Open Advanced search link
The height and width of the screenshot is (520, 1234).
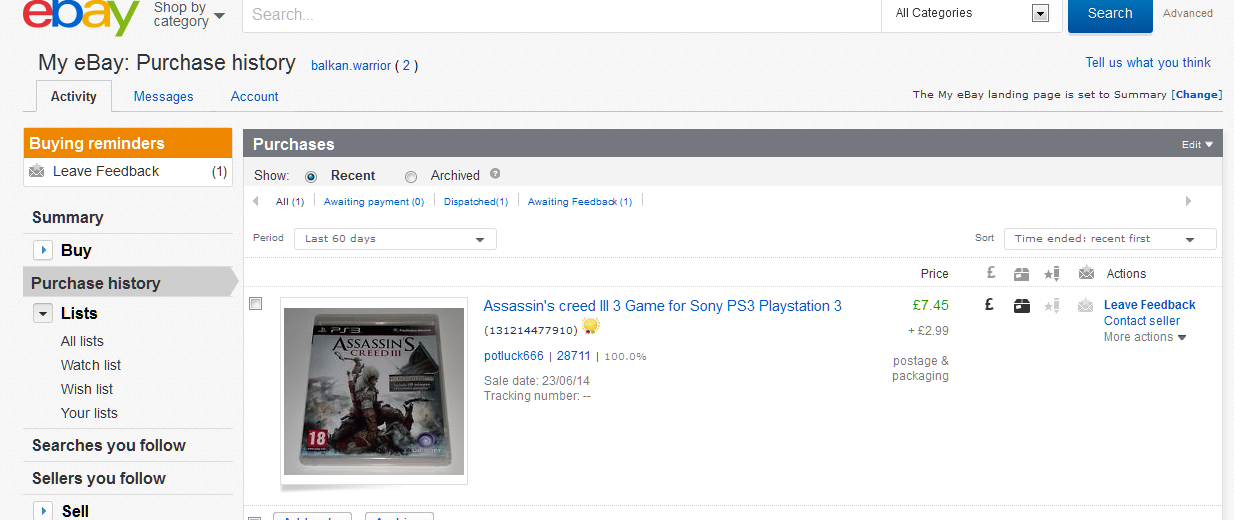tap(1188, 14)
